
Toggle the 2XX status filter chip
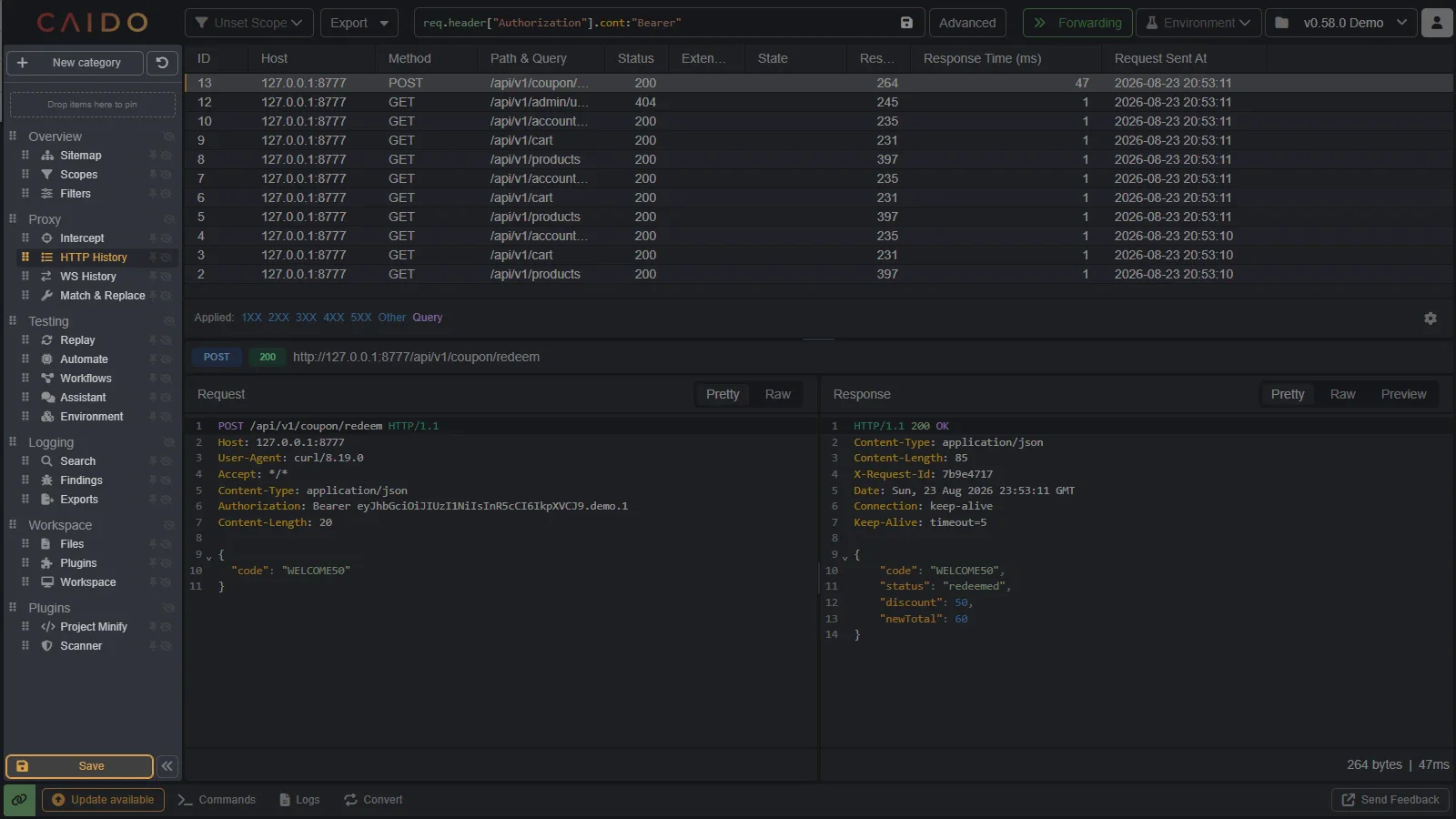click(x=278, y=318)
